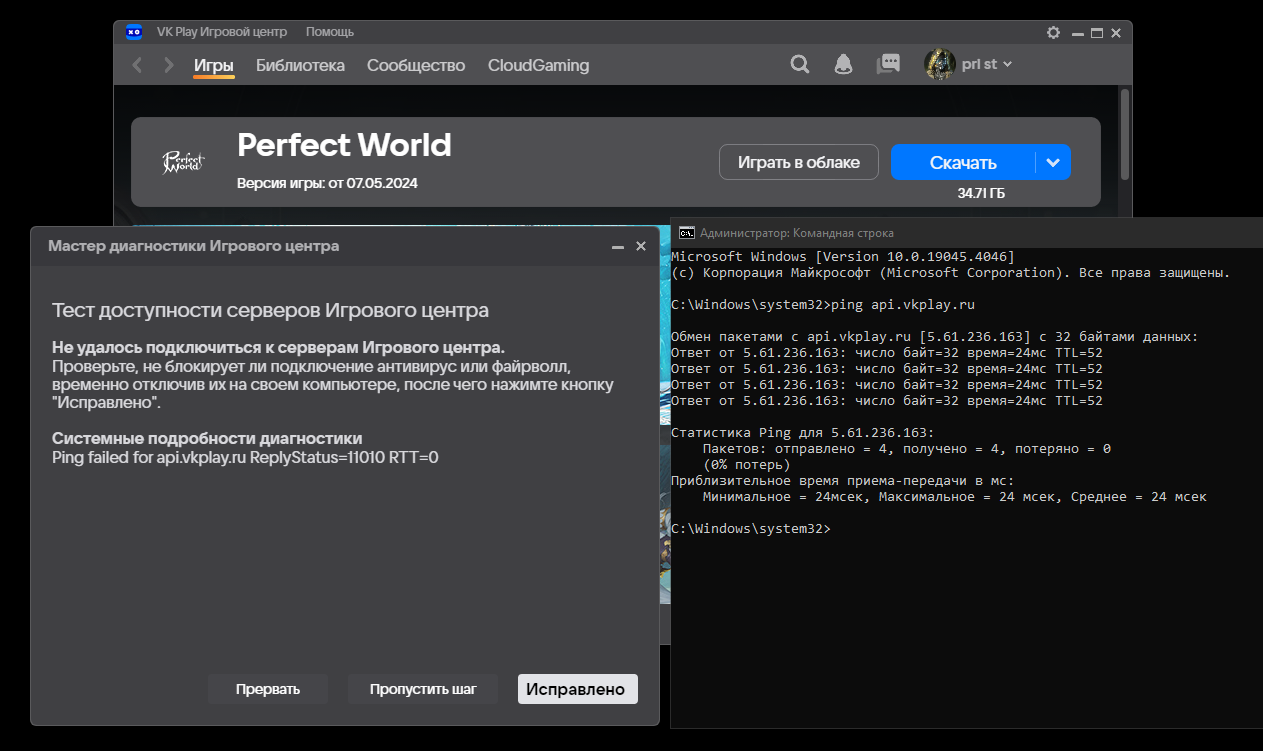Screen dimensions: 1263x751
Task: Expand the prl st account dropdown
Action: [1007, 65]
